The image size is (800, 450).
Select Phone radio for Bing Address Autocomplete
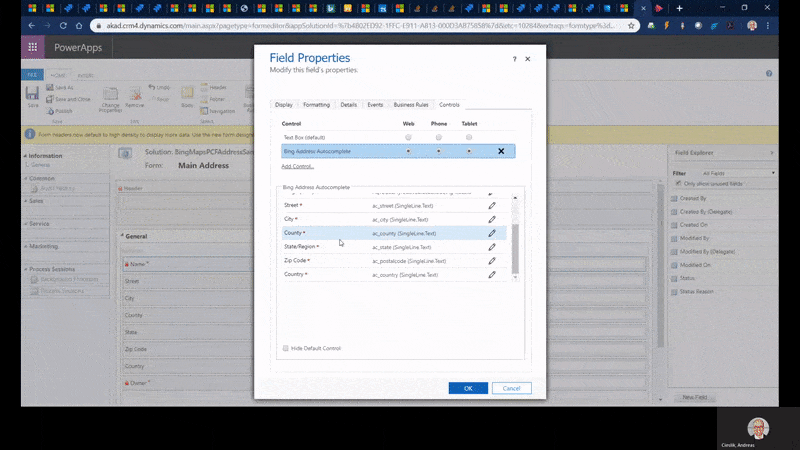439,151
